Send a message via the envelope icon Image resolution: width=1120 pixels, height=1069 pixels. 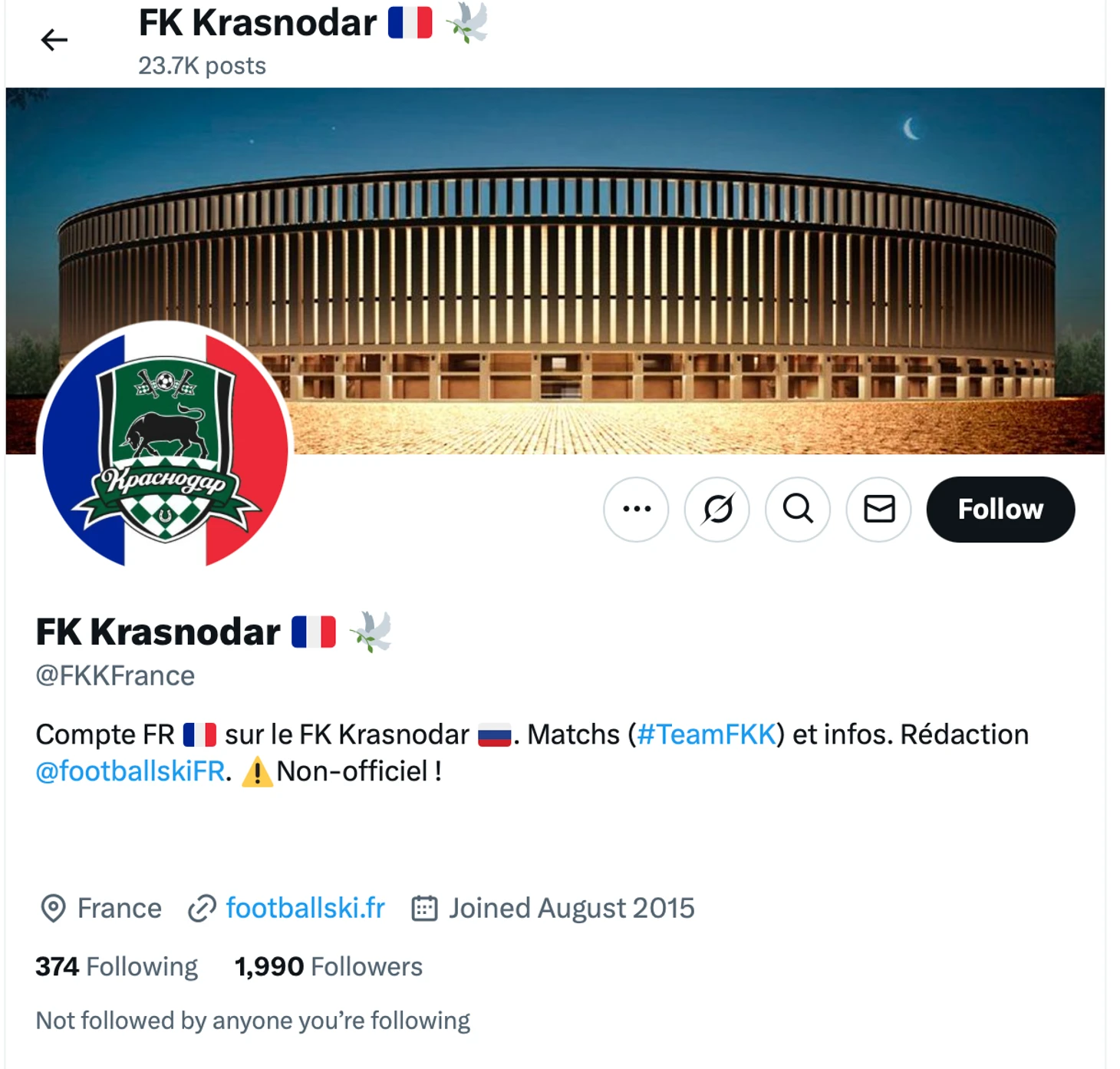(879, 509)
